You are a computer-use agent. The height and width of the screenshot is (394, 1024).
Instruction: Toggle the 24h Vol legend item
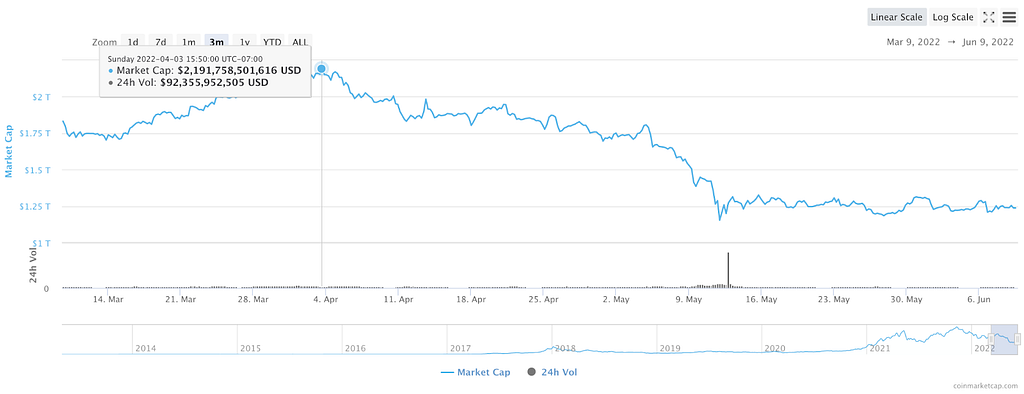tap(552, 372)
